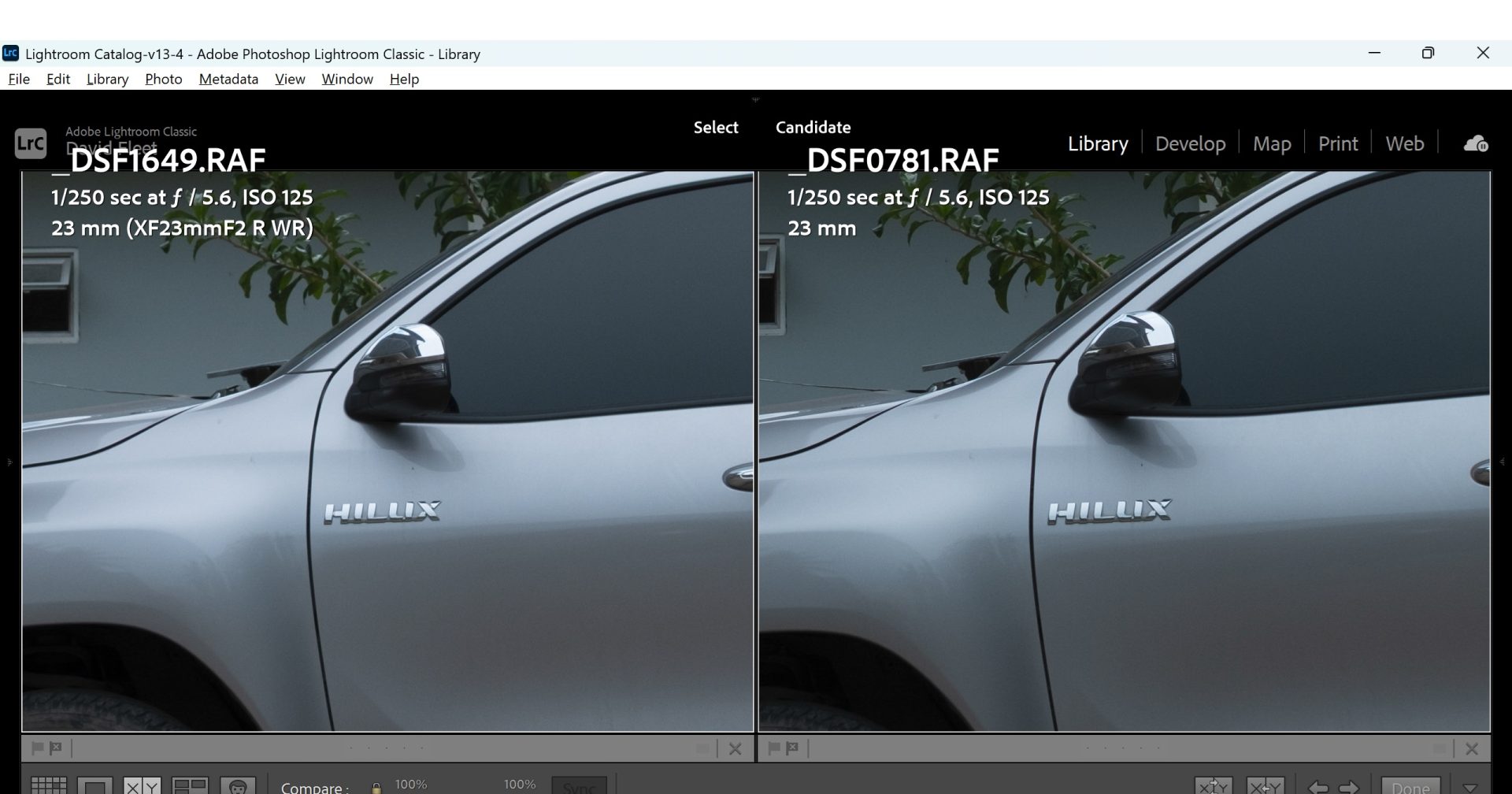Set star rating on the Select photo
This screenshot has height=794, width=1512.
point(387,748)
